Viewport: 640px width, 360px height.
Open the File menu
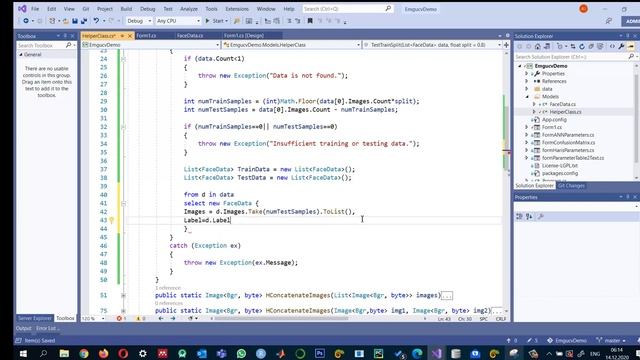tap(35, 9)
